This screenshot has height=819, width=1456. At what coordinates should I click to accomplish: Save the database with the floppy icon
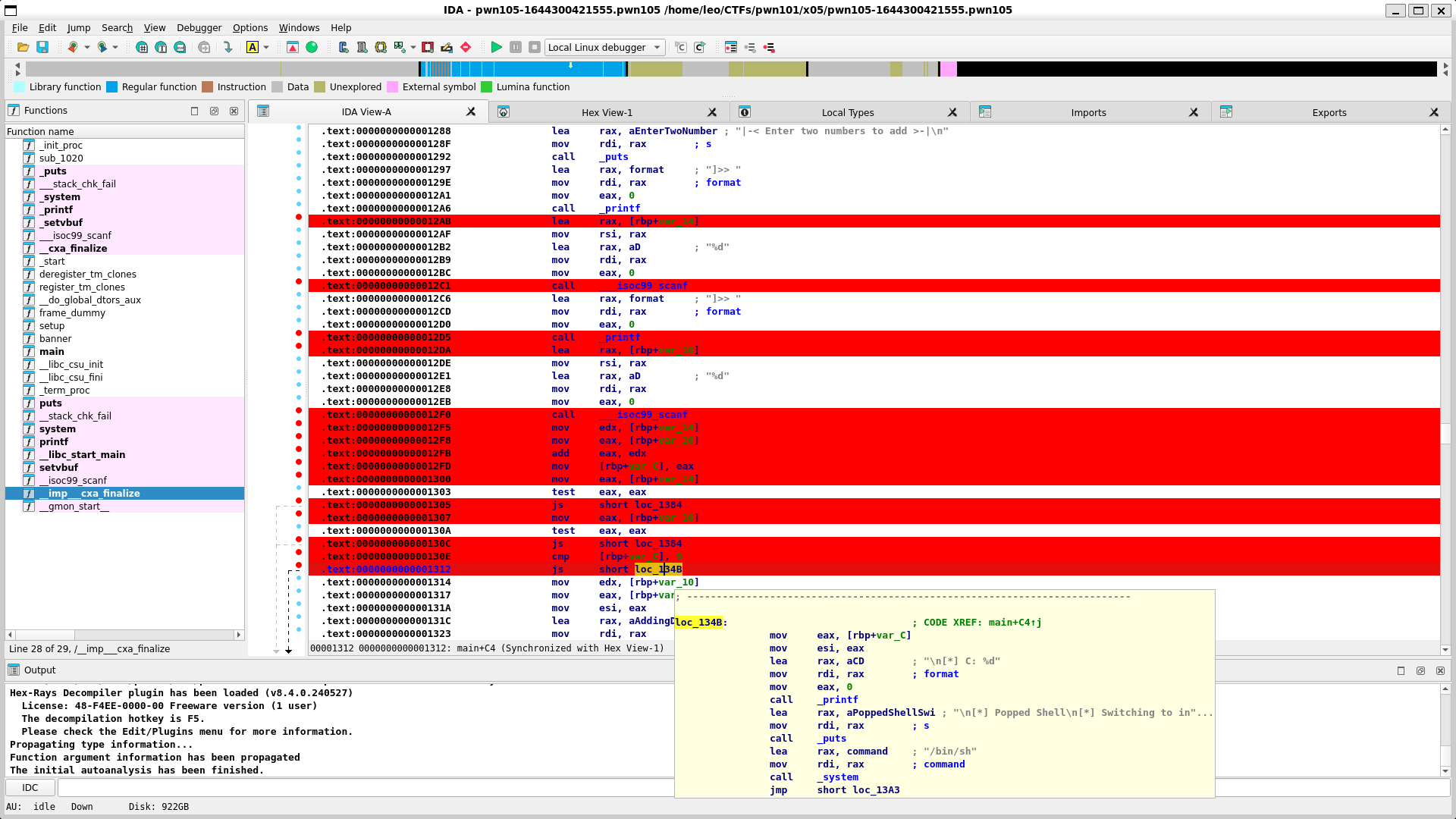[42, 47]
